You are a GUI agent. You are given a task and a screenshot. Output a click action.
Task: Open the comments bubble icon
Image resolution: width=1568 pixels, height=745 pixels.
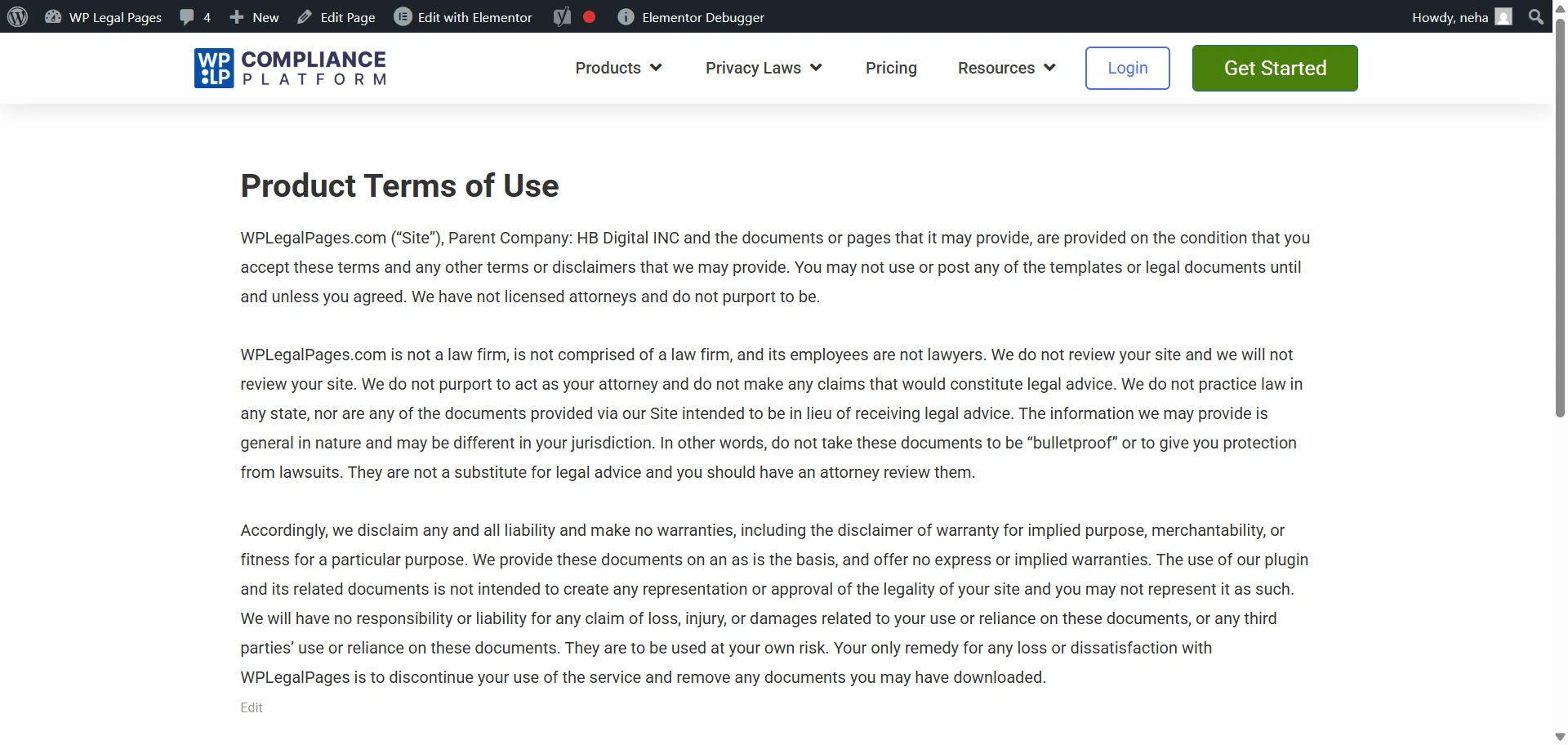187,17
